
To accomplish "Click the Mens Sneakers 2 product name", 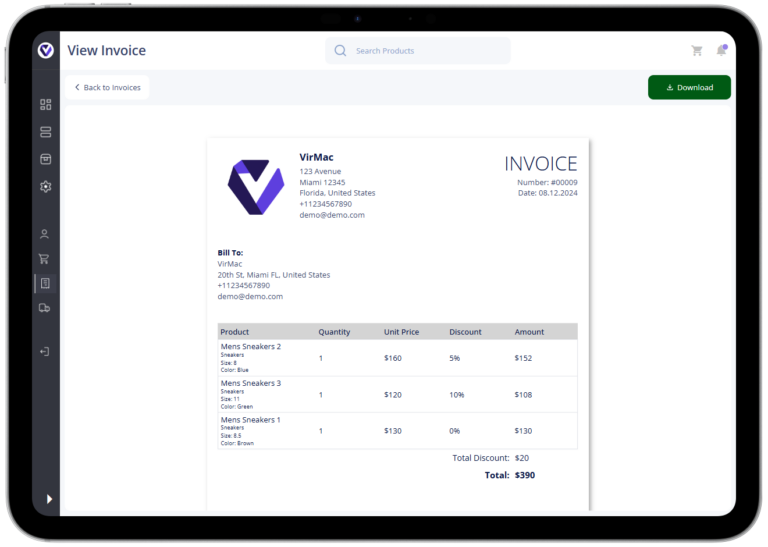I will coord(251,346).
